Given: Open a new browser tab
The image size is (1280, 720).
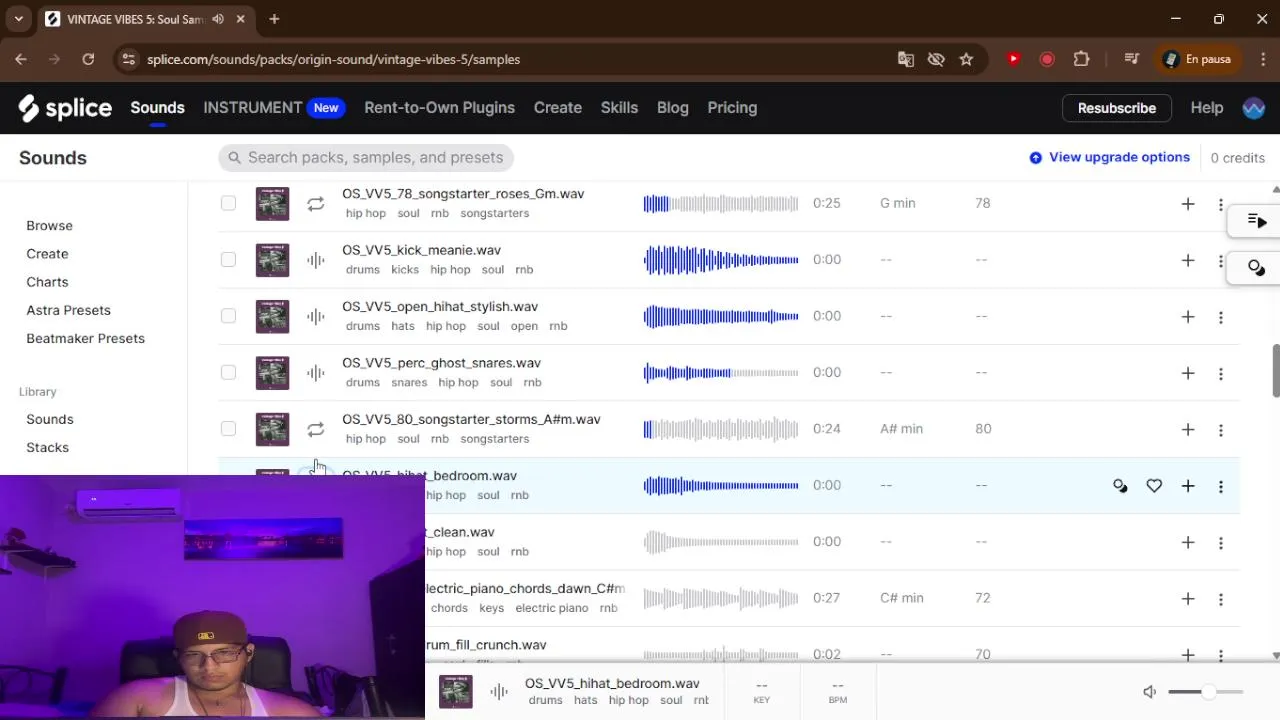Looking at the screenshot, I should pyautogui.click(x=274, y=18).
